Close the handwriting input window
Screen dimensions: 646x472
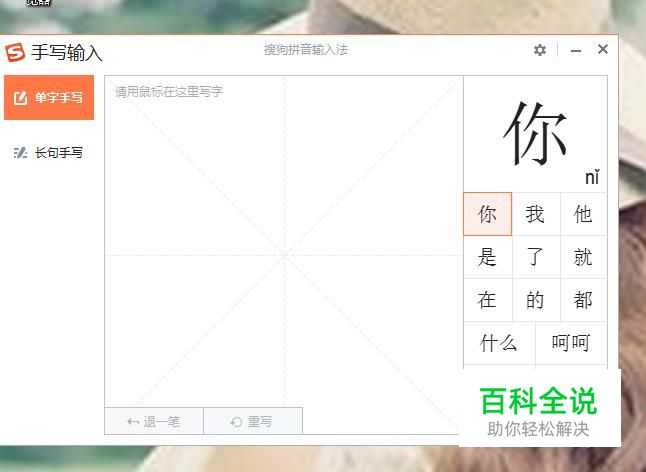coord(603,49)
